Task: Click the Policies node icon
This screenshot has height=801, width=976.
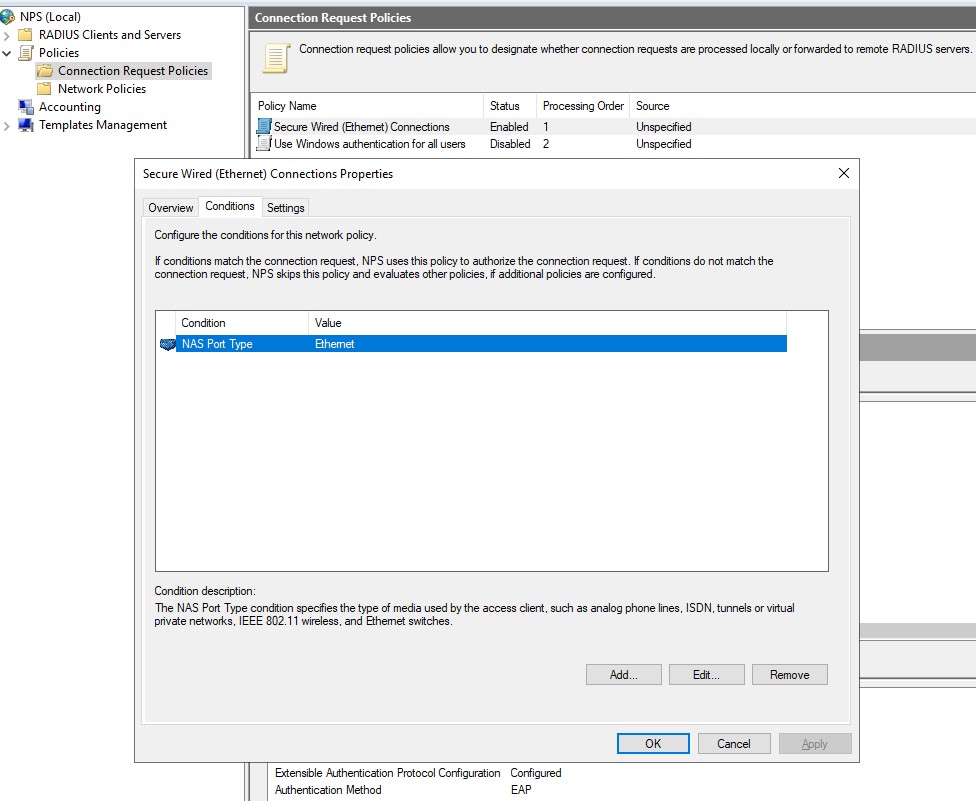Action: coord(26,53)
